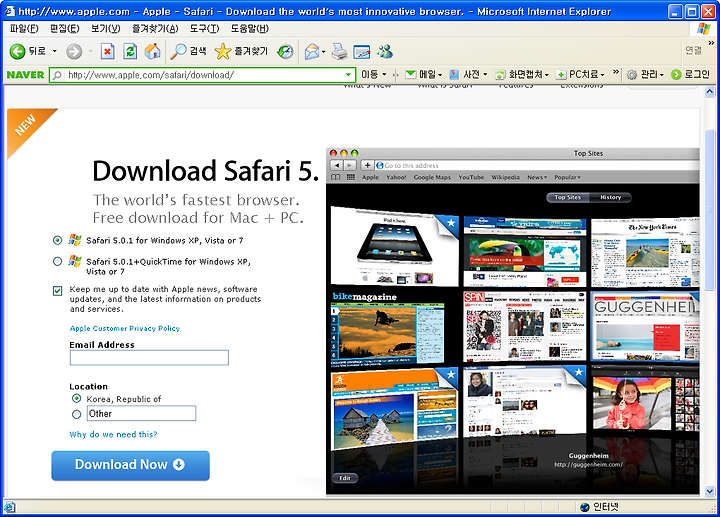Click the vertical scrollbar thumb
This screenshot has height=517, width=720.
[x=709, y=209]
